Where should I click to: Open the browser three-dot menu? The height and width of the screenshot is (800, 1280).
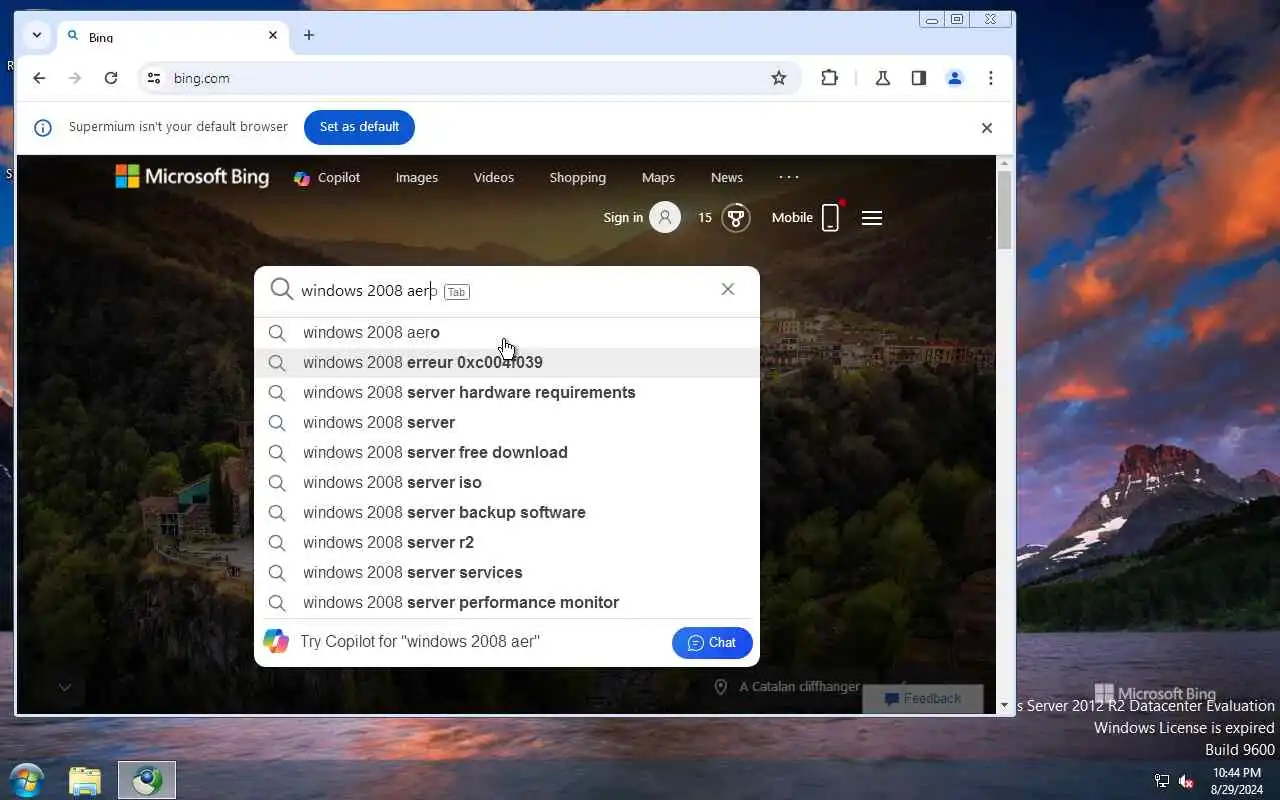coord(991,78)
